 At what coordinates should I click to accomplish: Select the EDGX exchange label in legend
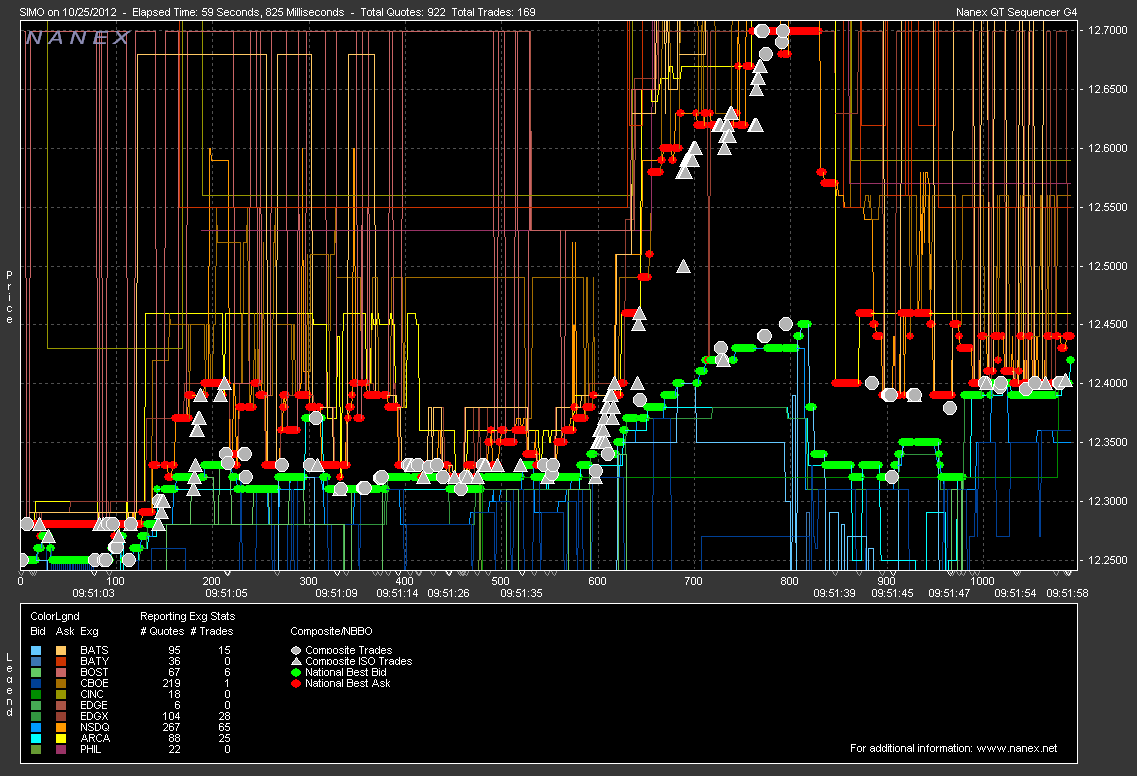click(x=95, y=716)
